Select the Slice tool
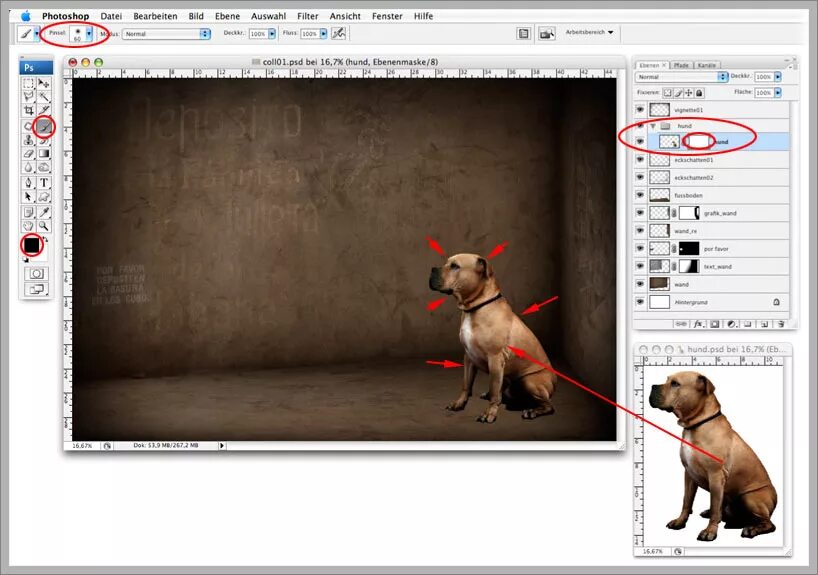 click(44, 110)
